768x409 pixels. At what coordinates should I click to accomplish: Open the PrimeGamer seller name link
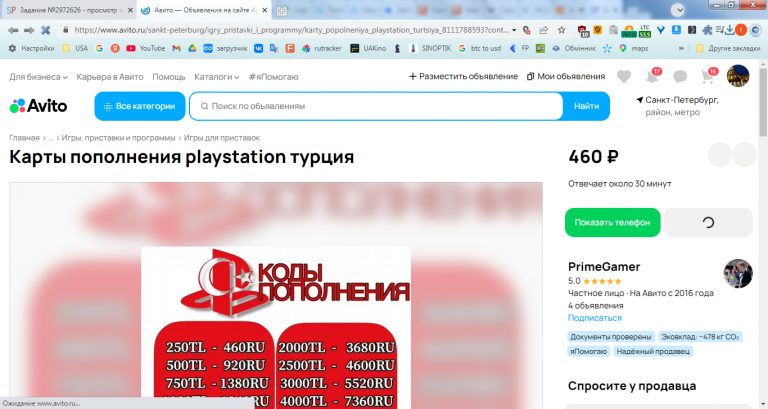coord(604,266)
